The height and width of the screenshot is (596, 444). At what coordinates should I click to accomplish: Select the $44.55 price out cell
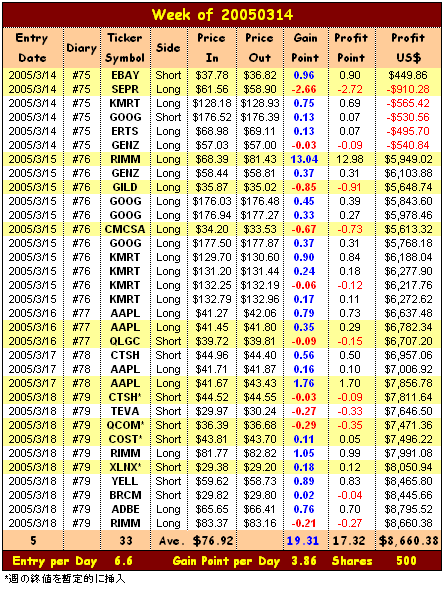pos(260,397)
